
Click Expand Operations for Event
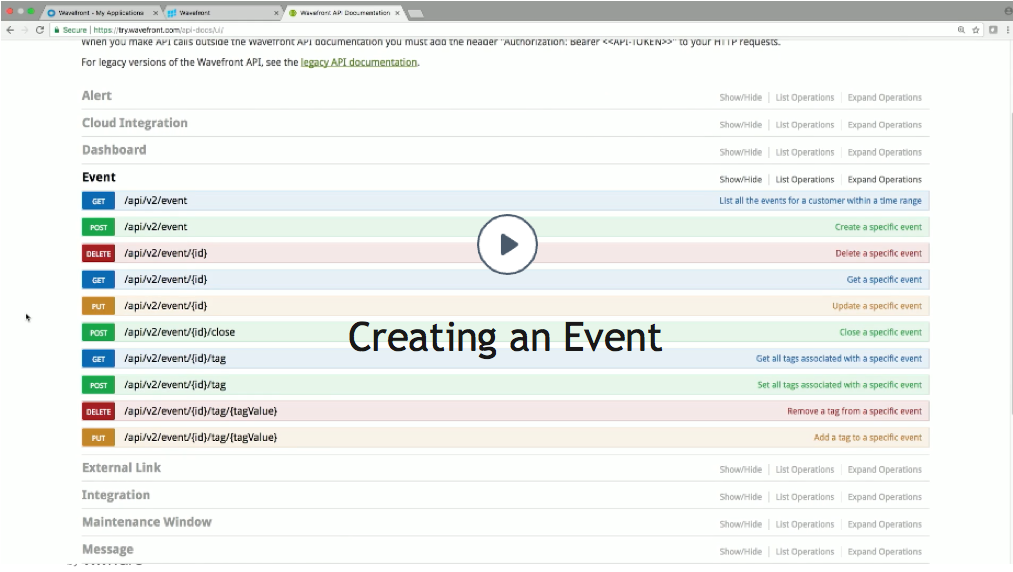[x=884, y=180]
